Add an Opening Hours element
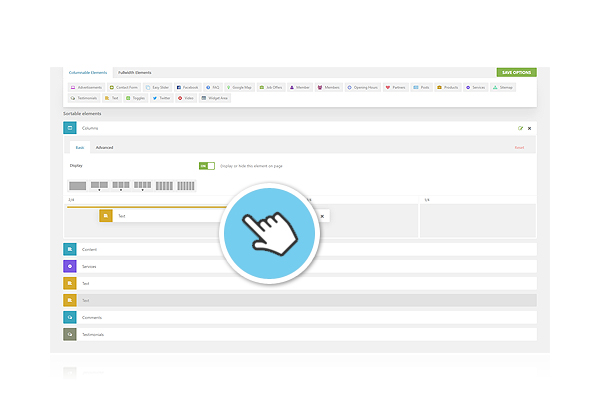Viewport: 600px width, 420px height. click(362, 88)
